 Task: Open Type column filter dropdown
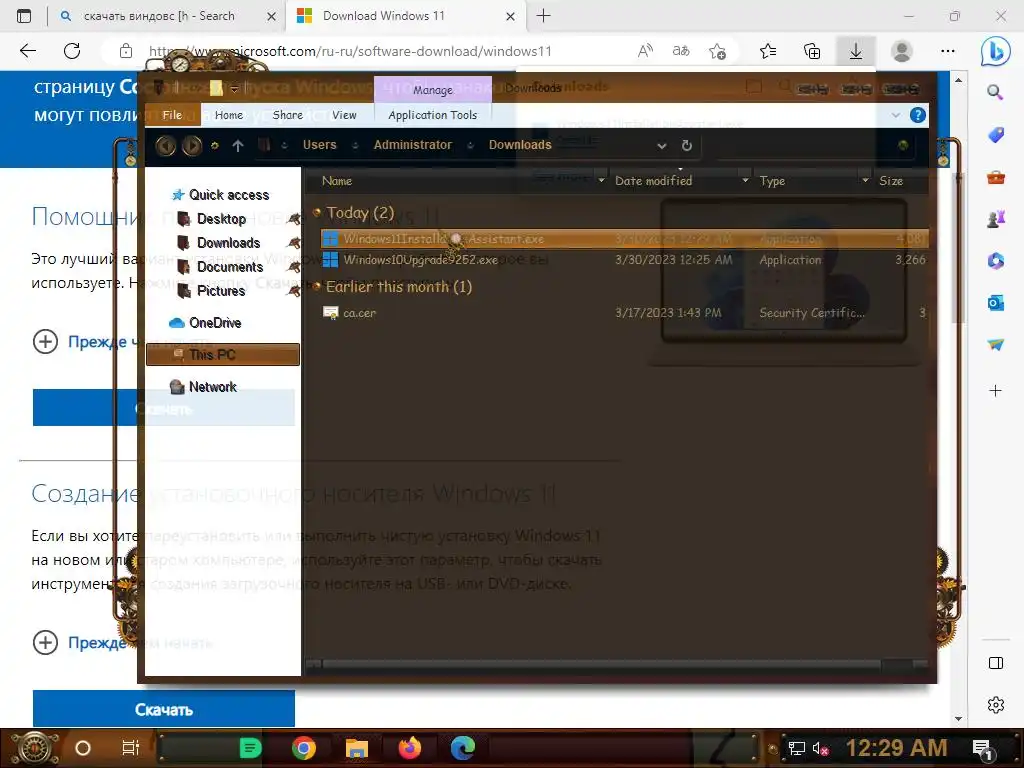pyautogui.click(x=865, y=180)
